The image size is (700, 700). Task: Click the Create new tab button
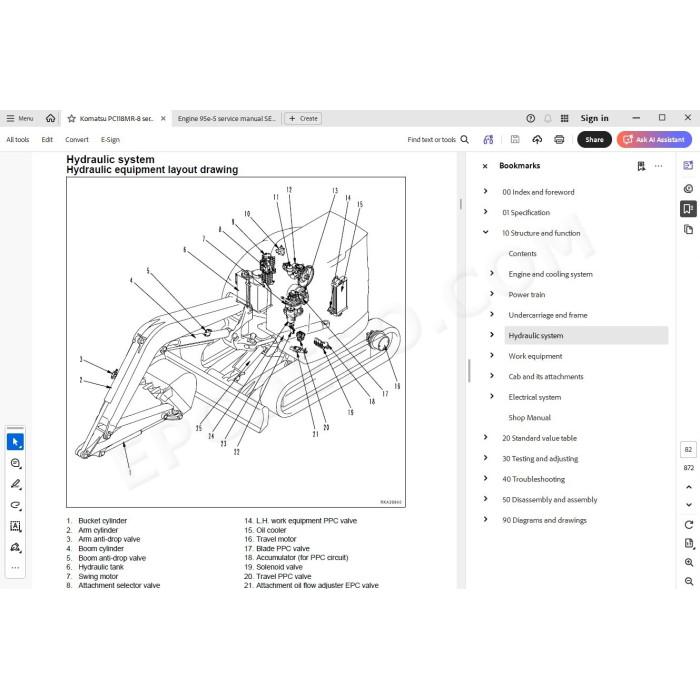click(303, 118)
